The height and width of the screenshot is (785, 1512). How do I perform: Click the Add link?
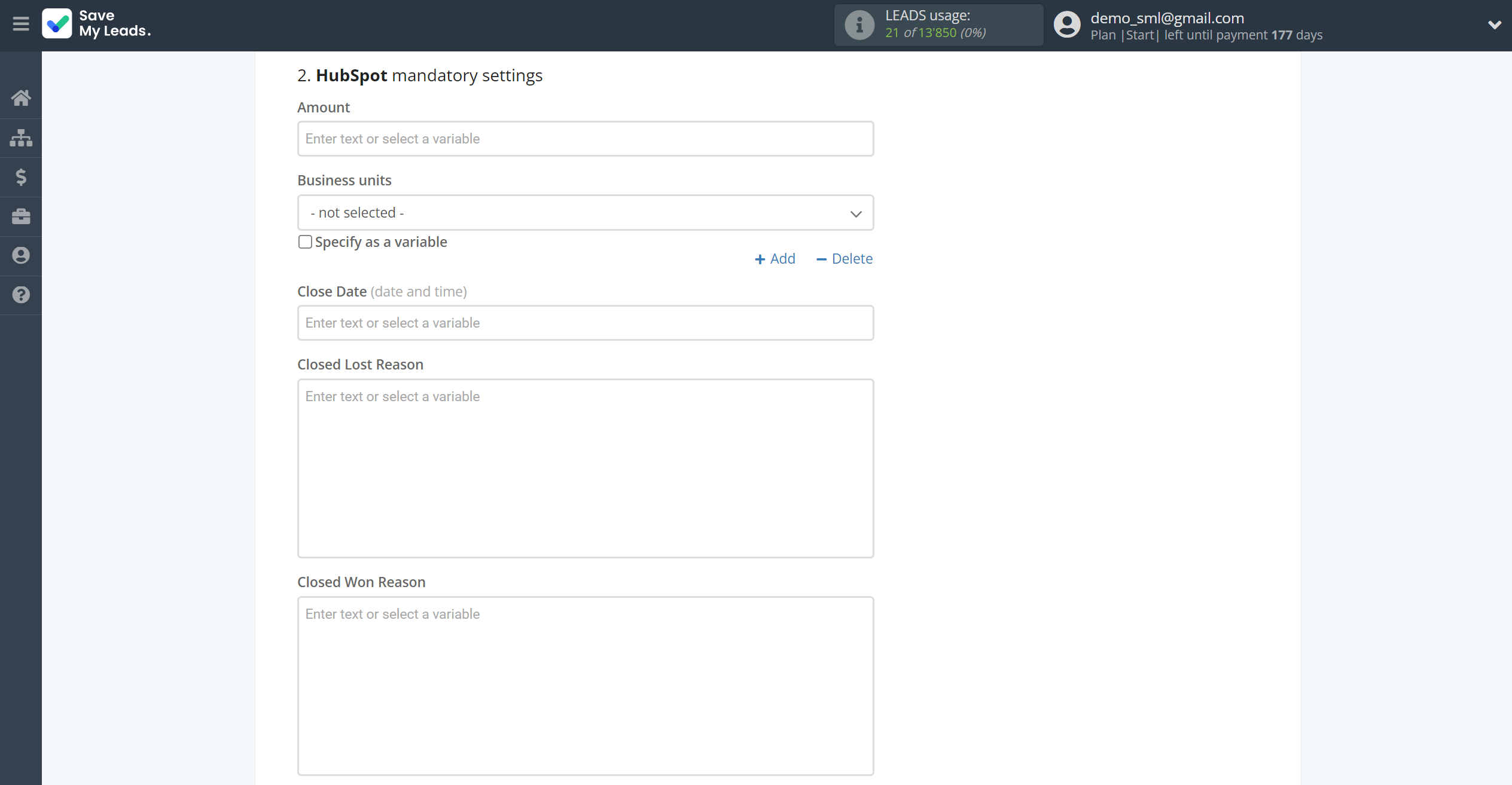(x=775, y=259)
